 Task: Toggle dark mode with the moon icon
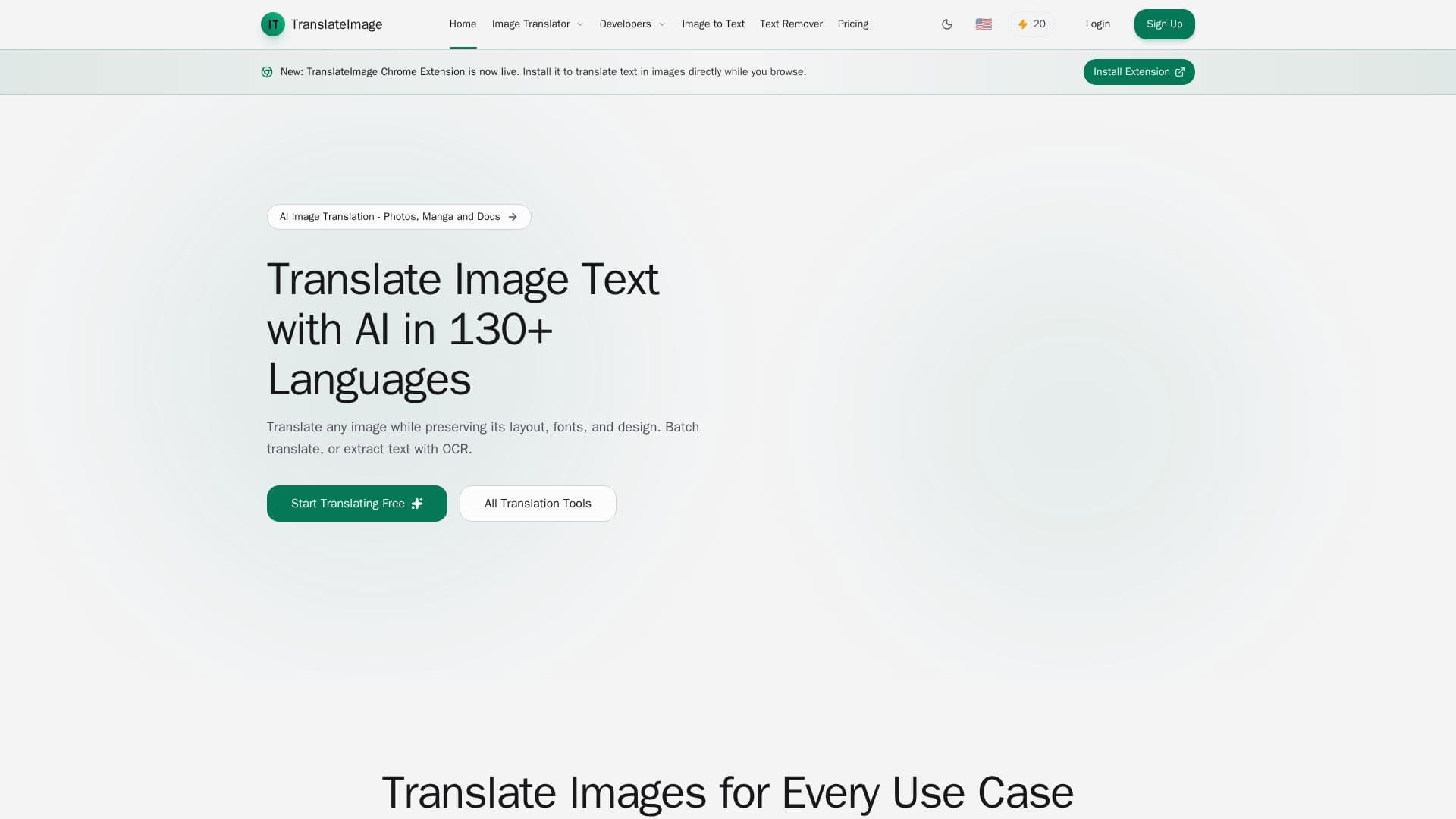[947, 24]
